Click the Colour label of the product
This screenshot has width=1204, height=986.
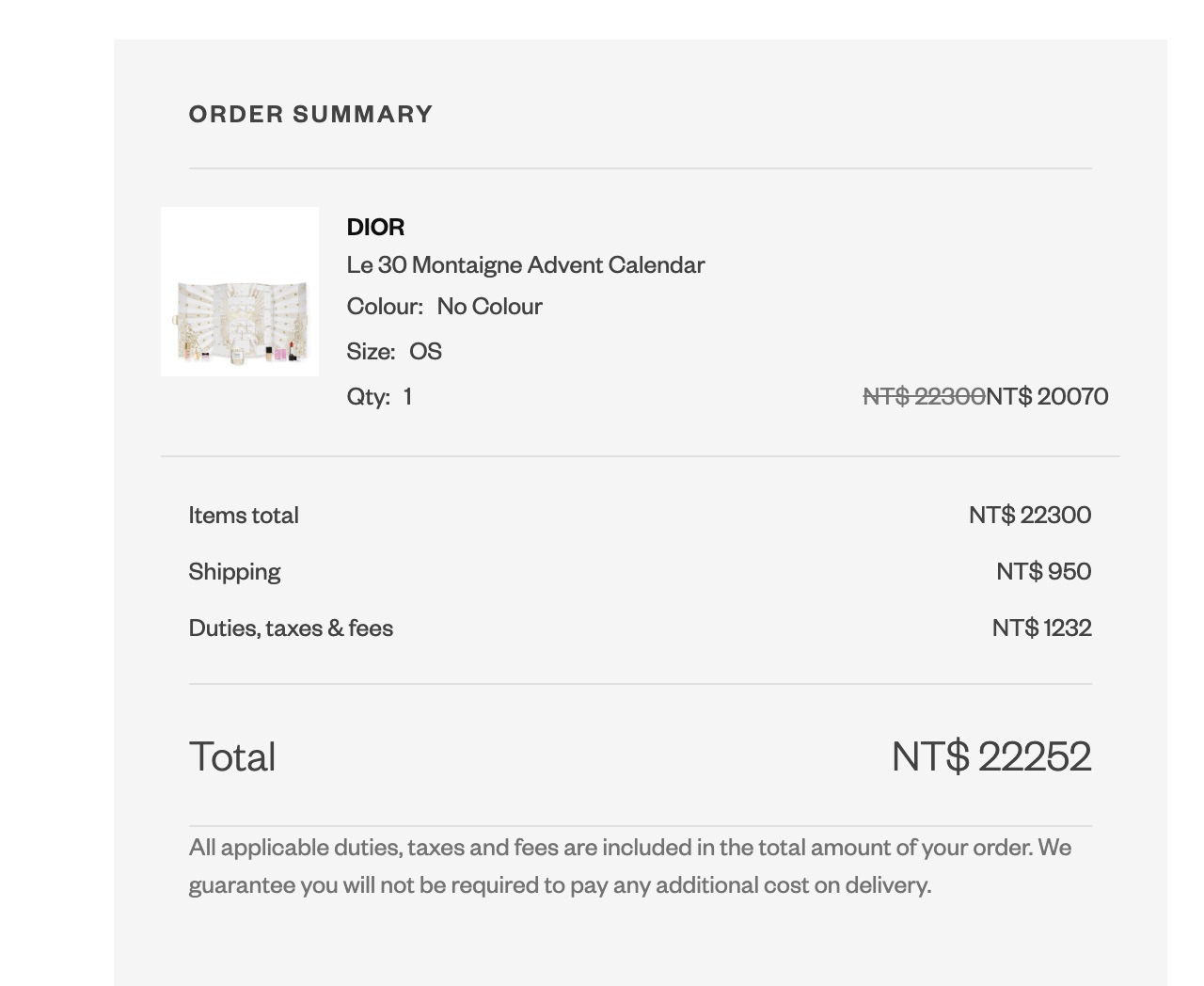pos(384,306)
